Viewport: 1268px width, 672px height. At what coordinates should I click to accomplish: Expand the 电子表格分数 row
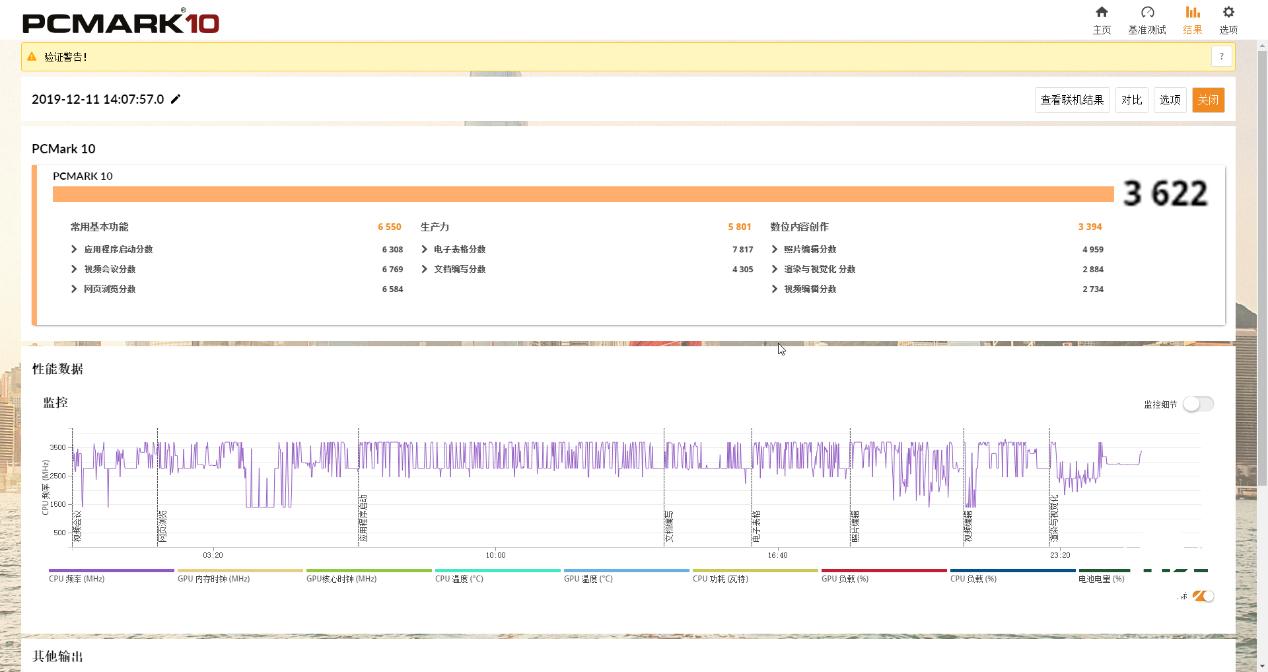pyautogui.click(x=425, y=249)
